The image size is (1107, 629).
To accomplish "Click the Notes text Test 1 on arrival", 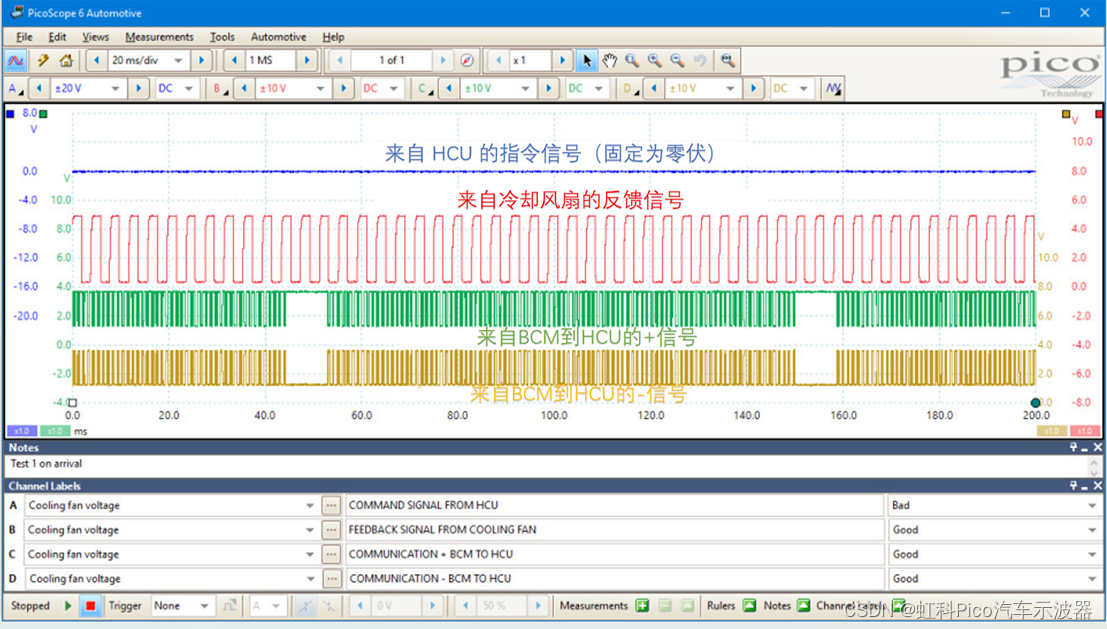I will click(46, 464).
